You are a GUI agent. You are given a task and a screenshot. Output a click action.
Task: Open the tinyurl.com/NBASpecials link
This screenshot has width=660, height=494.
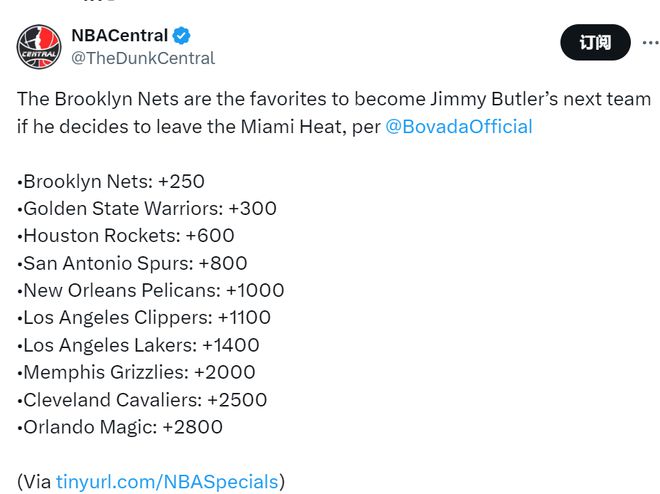point(167,481)
